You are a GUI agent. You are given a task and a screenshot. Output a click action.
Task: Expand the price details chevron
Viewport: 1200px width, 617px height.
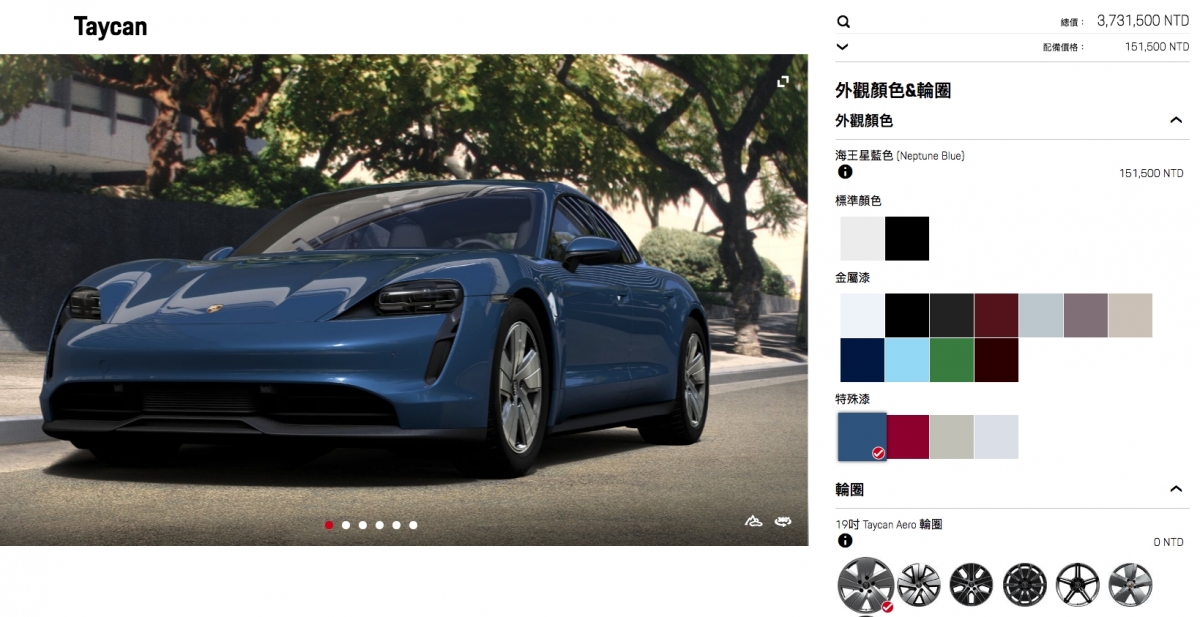842,47
